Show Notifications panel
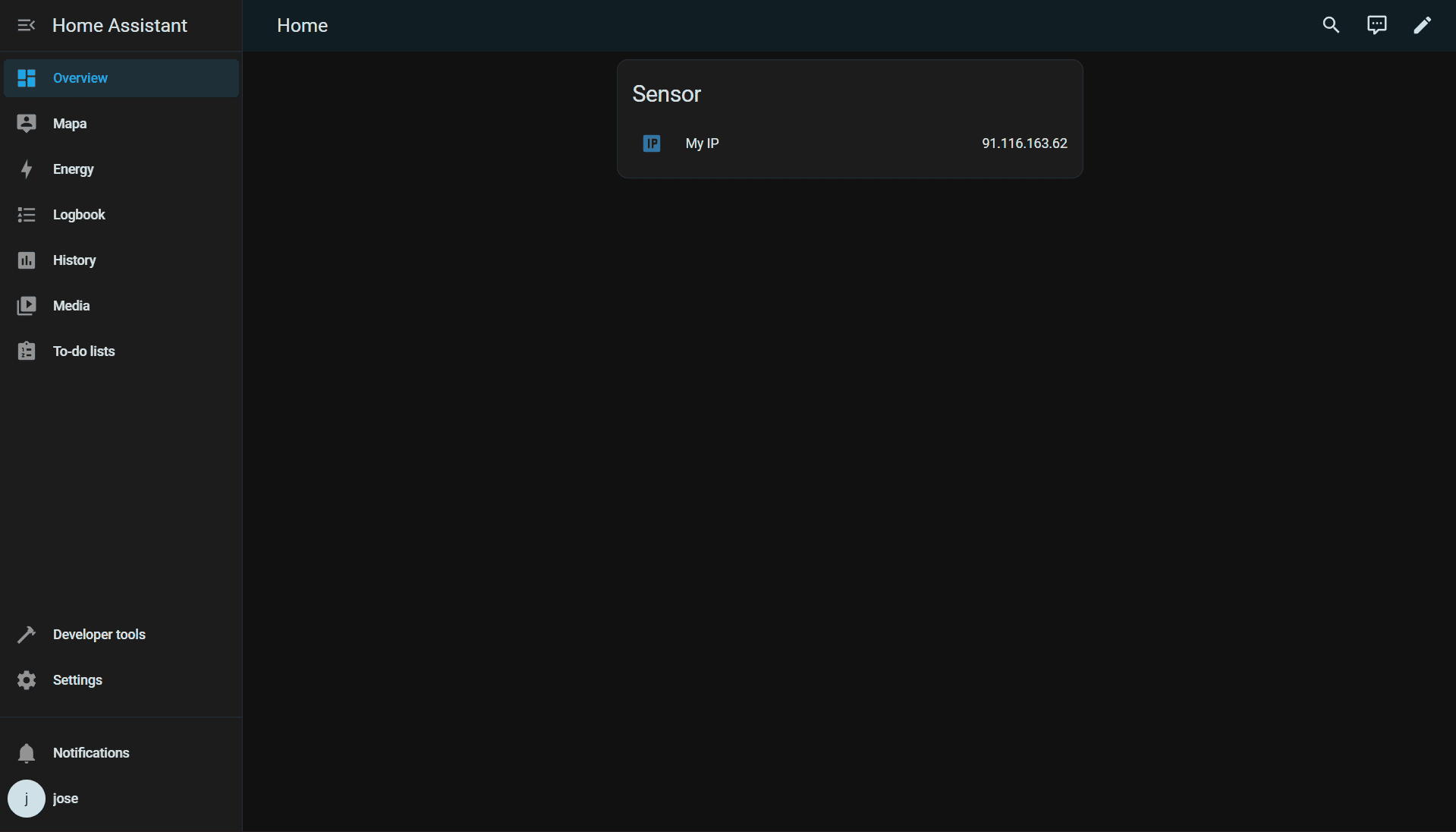The height and width of the screenshot is (832, 1456). coord(91,753)
